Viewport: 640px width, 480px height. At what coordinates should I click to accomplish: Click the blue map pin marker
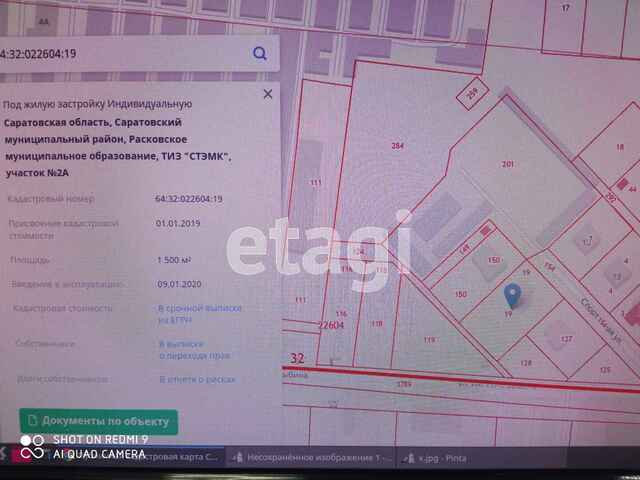pyautogui.click(x=512, y=296)
